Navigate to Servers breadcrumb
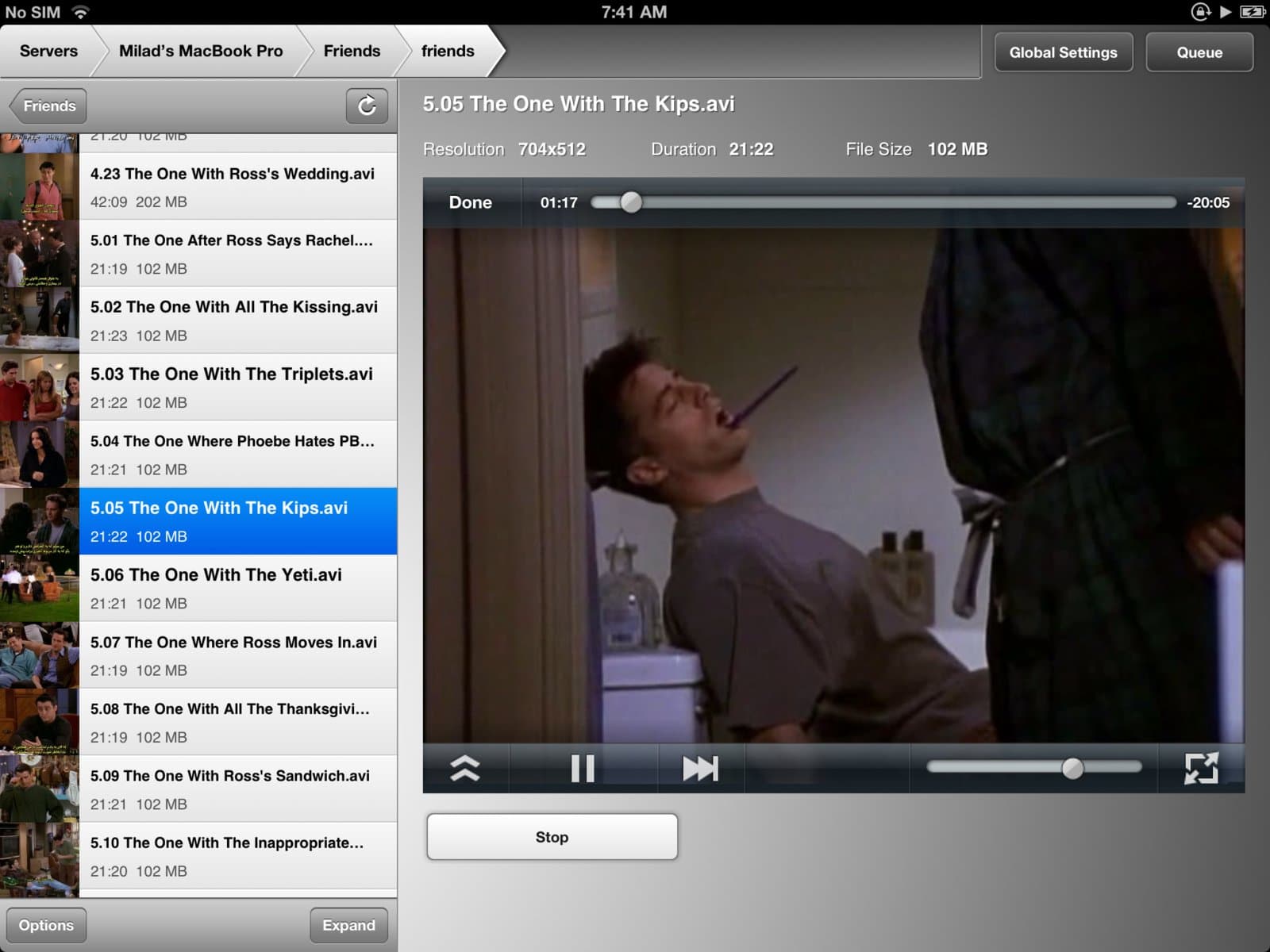Image resolution: width=1270 pixels, height=952 pixels. point(48,51)
